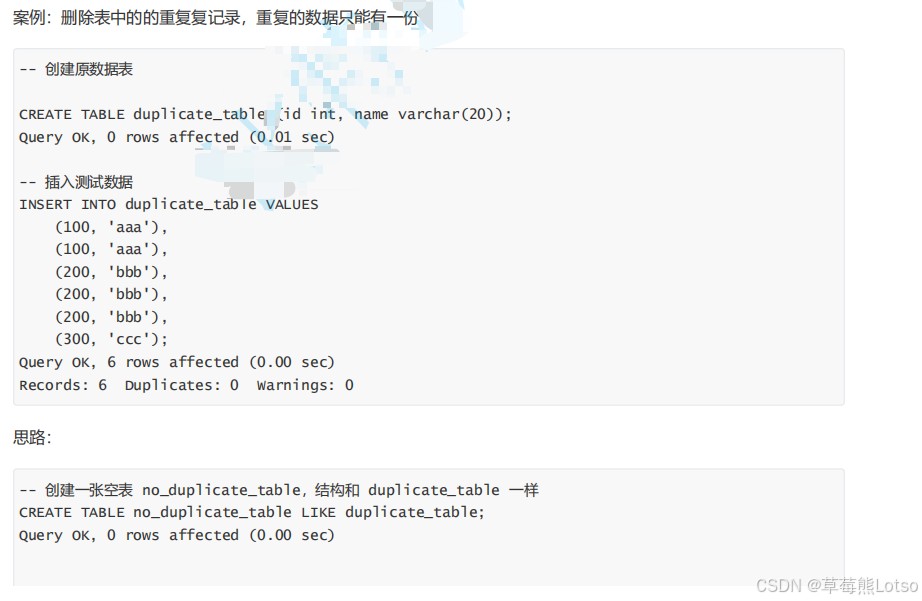
Task: Click the comment about 创建一张空表 no_duplicate_table
Action: click(279, 490)
